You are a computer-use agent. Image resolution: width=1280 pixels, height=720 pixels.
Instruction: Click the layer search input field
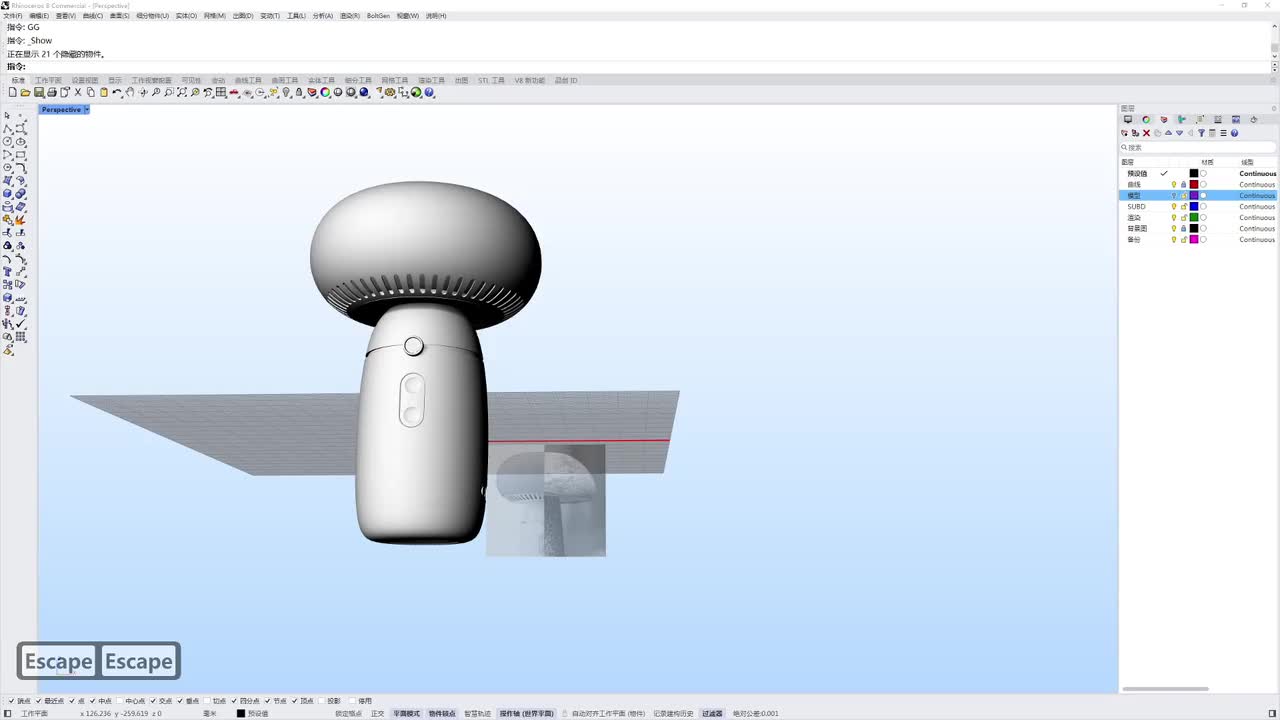click(1198, 147)
